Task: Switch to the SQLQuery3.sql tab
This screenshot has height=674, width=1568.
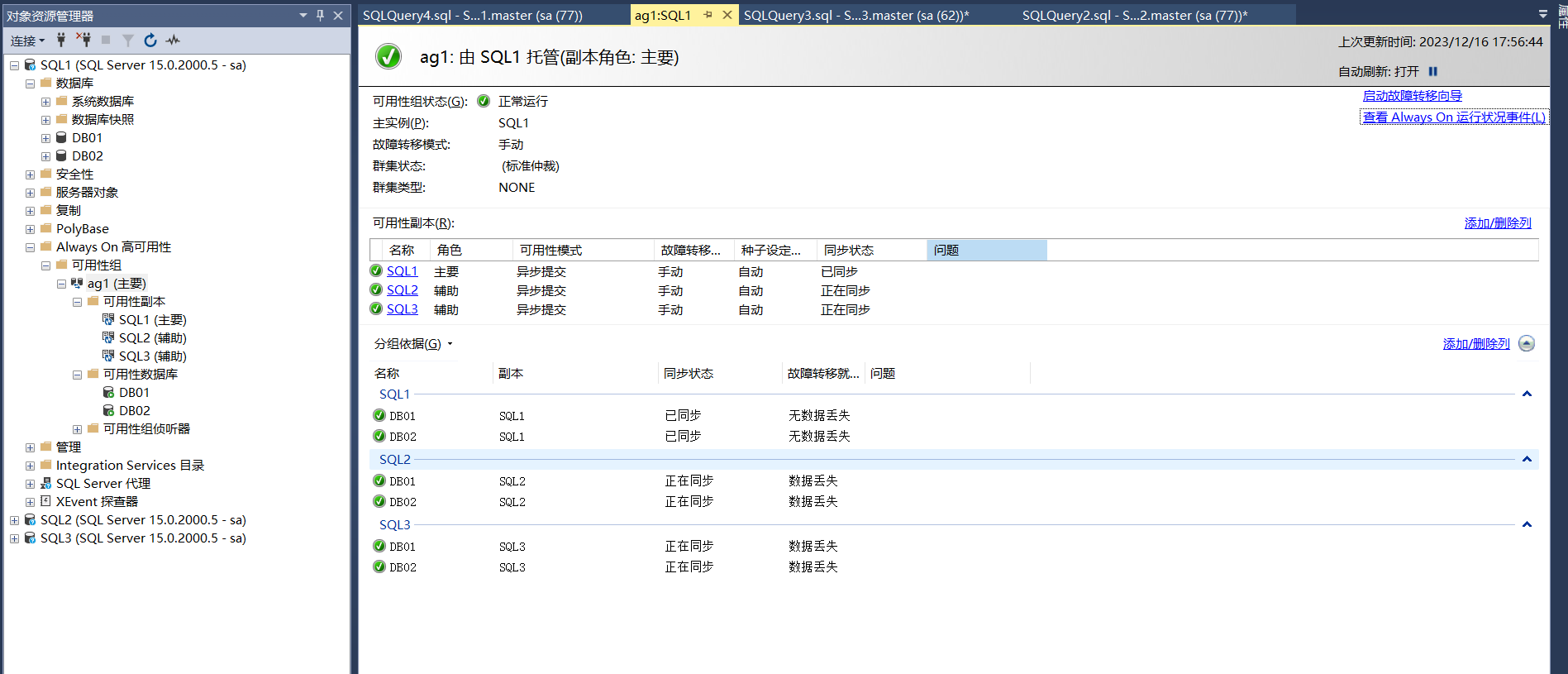Action: [x=856, y=15]
